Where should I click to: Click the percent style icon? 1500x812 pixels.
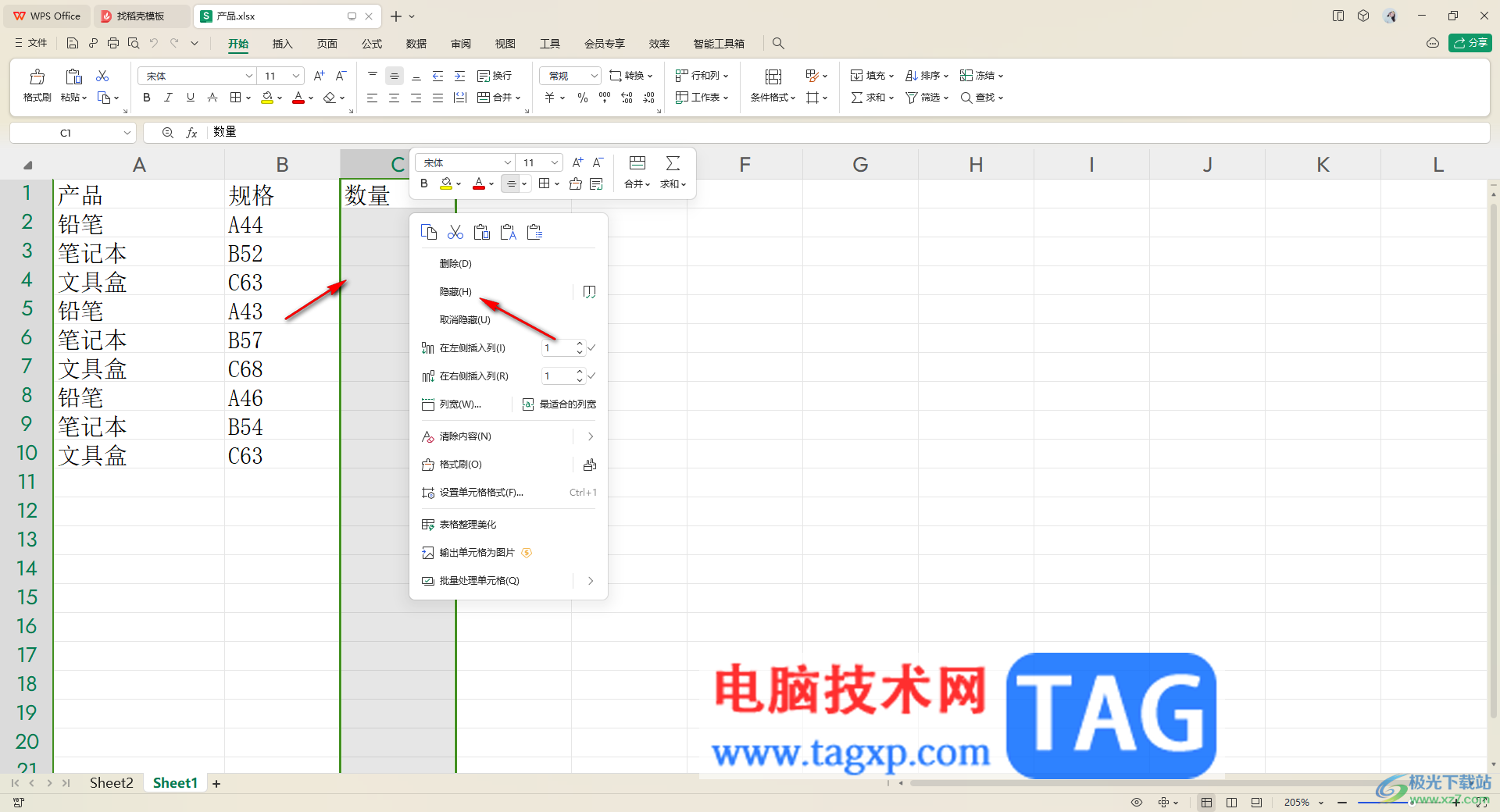point(583,98)
